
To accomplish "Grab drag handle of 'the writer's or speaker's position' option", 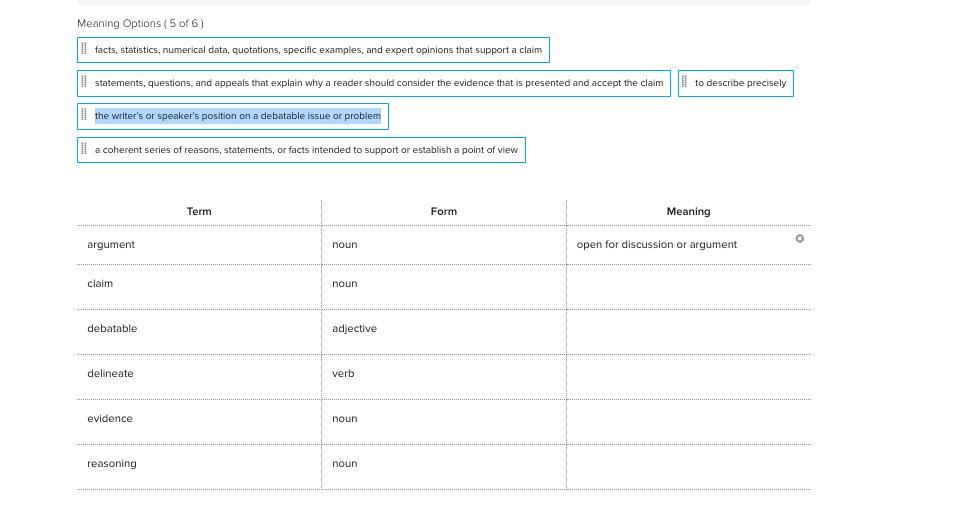I will [84, 114].
